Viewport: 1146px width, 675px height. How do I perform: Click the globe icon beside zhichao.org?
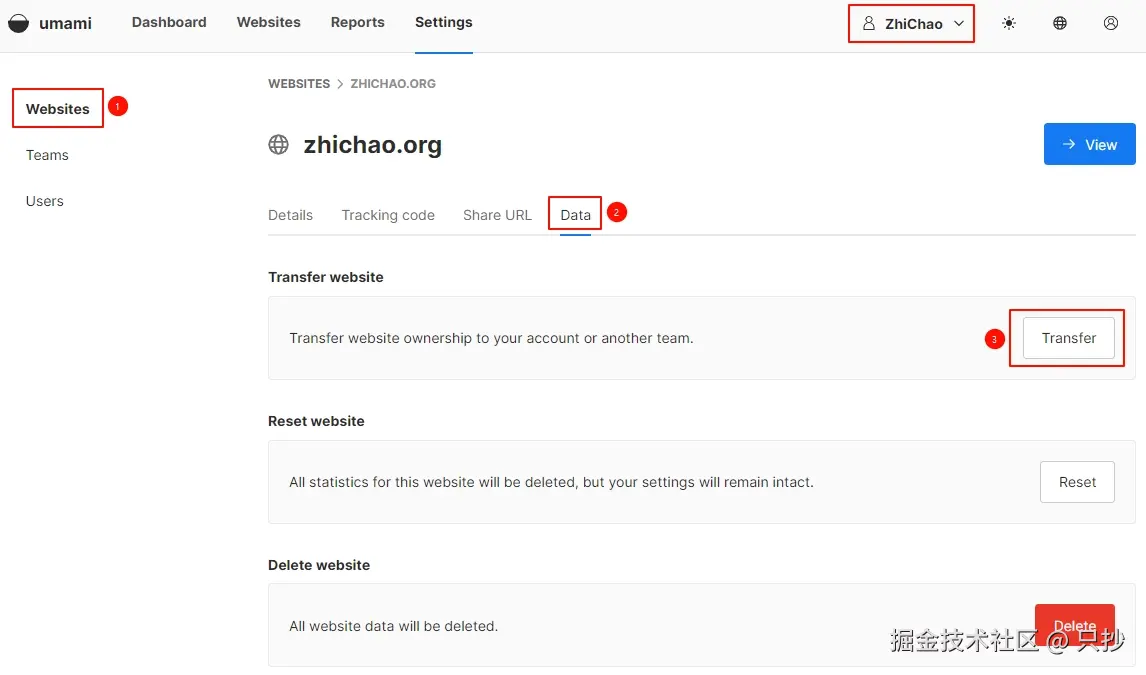pos(279,145)
